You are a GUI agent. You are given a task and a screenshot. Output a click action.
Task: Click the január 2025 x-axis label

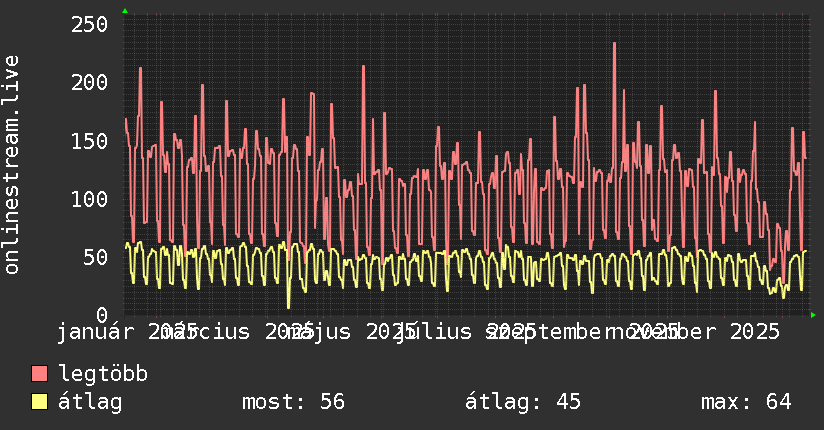(126, 332)
